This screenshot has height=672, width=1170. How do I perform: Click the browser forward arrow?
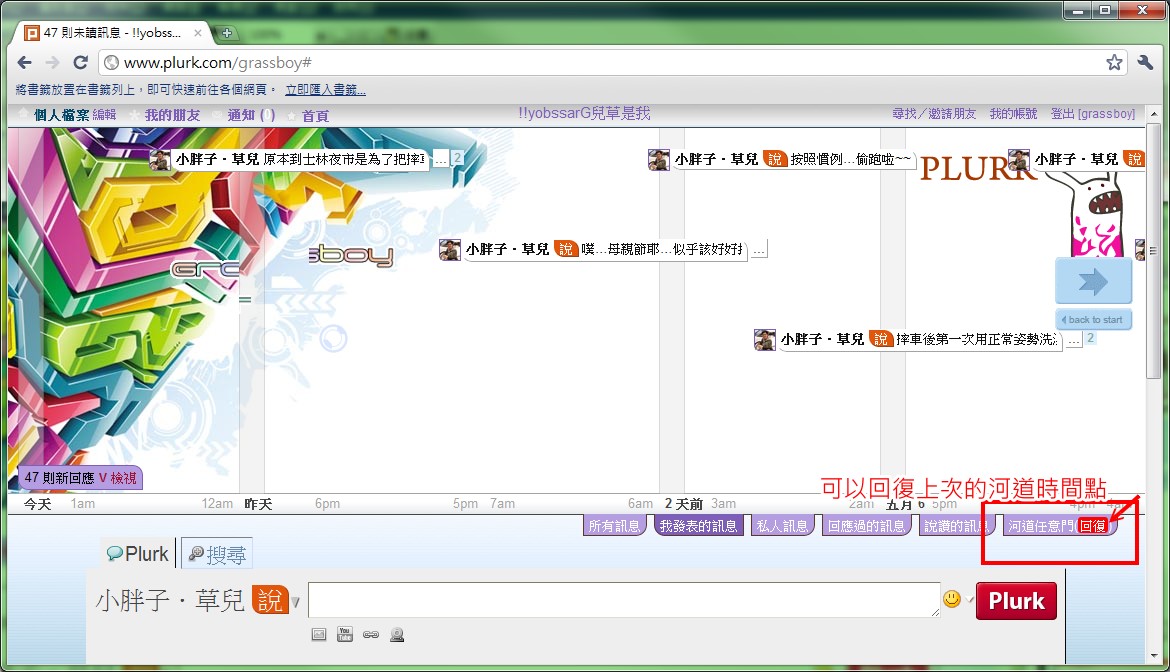[52, 63]
